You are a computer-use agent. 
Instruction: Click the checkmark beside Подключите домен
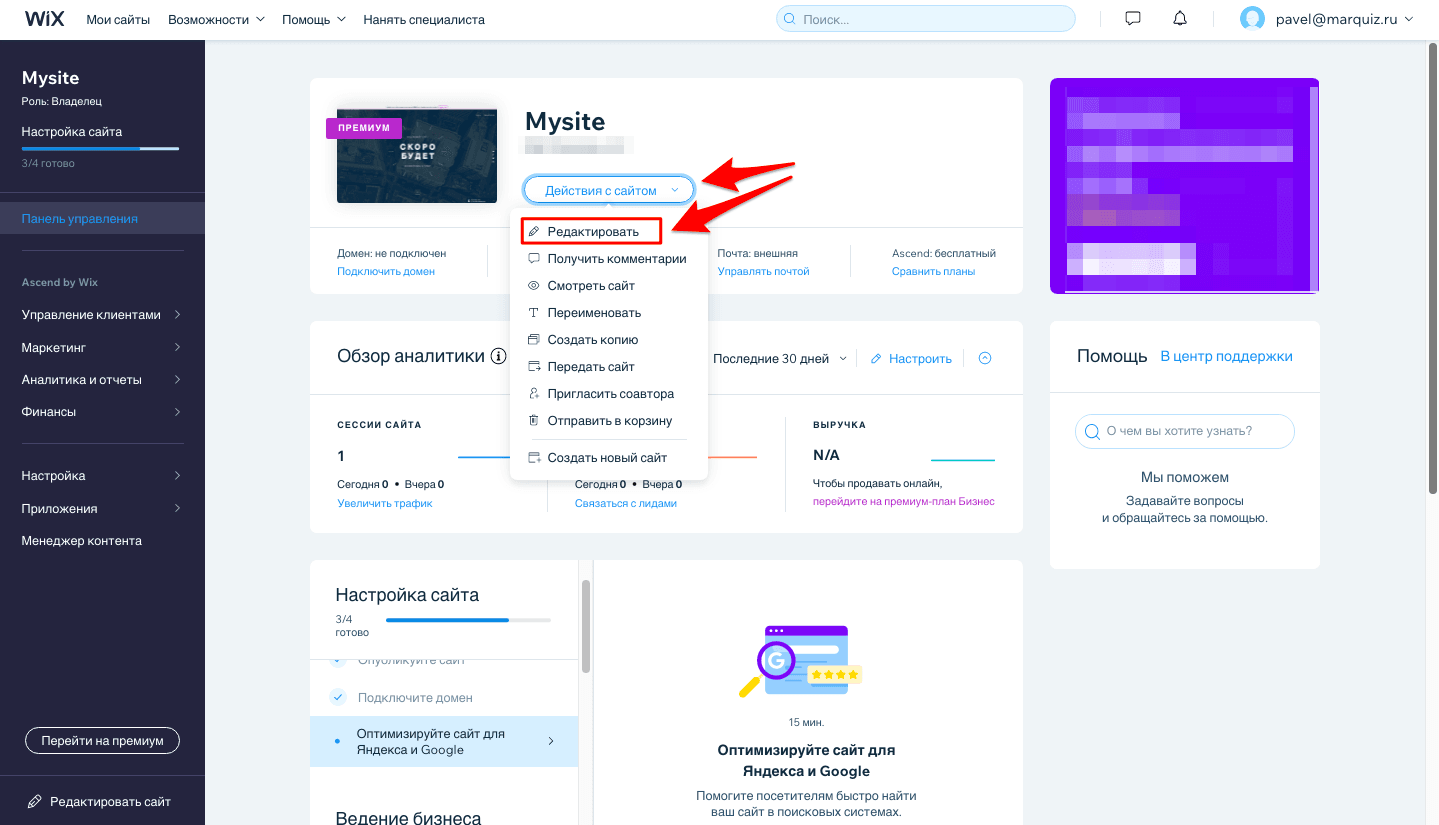coord(338,697)
